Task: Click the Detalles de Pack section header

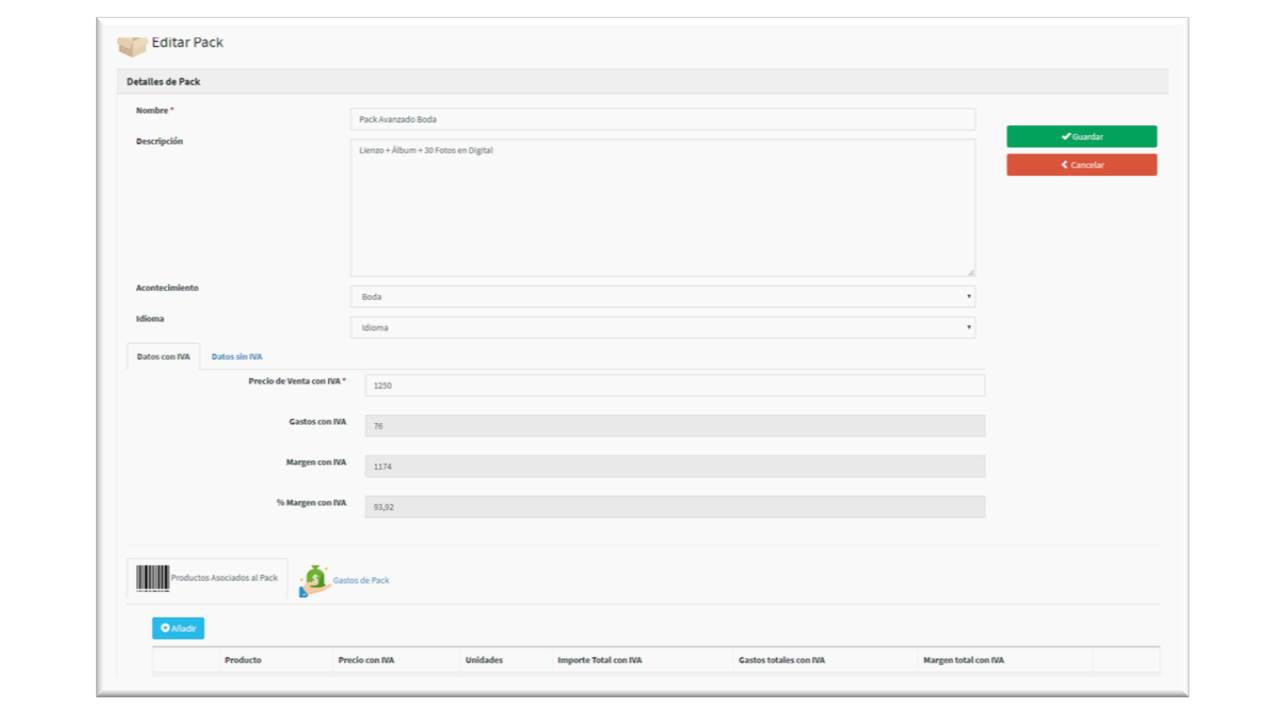Action: tap(642, 82)
